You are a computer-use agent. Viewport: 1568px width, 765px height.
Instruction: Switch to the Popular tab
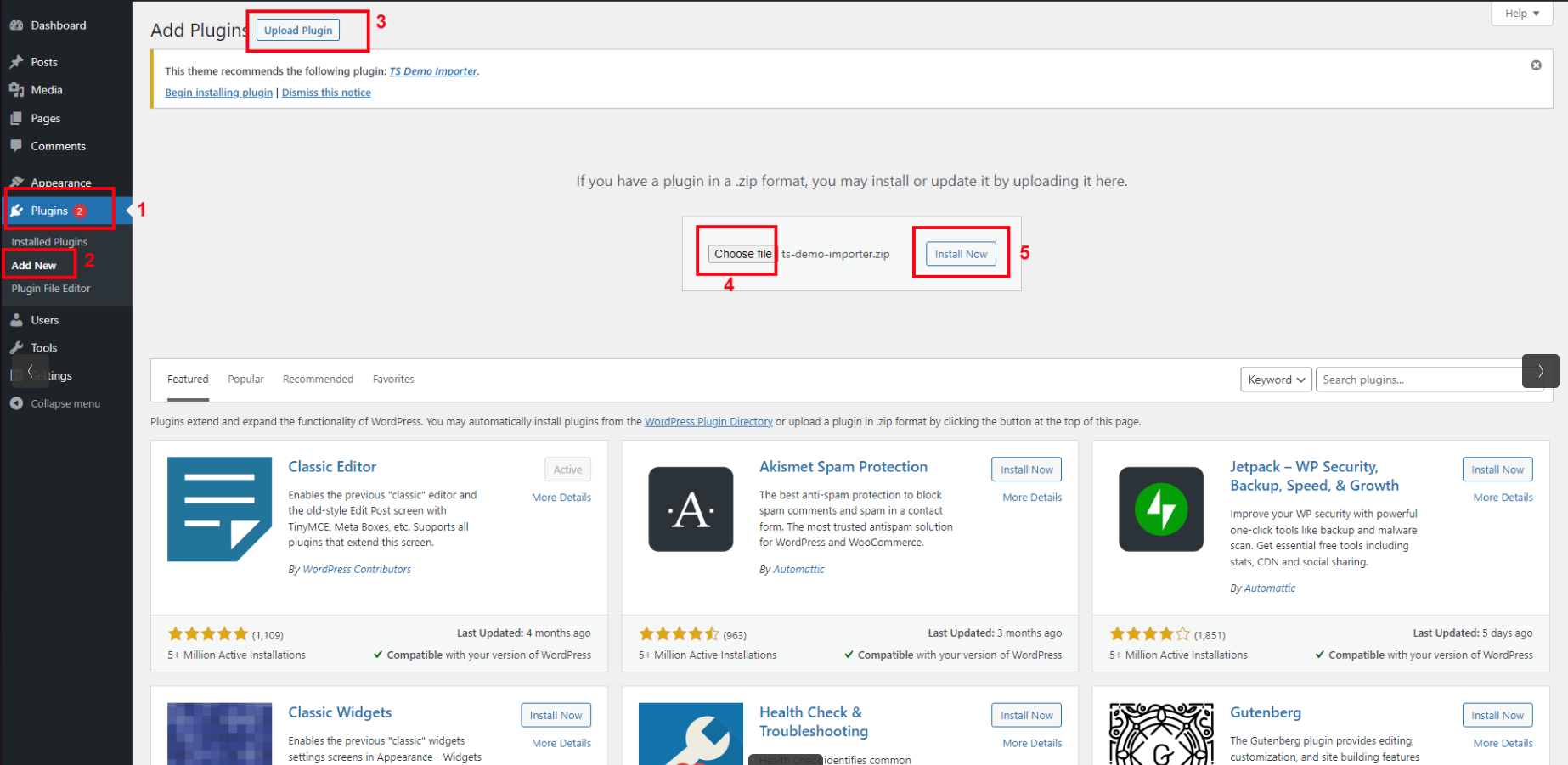point(245,380)
